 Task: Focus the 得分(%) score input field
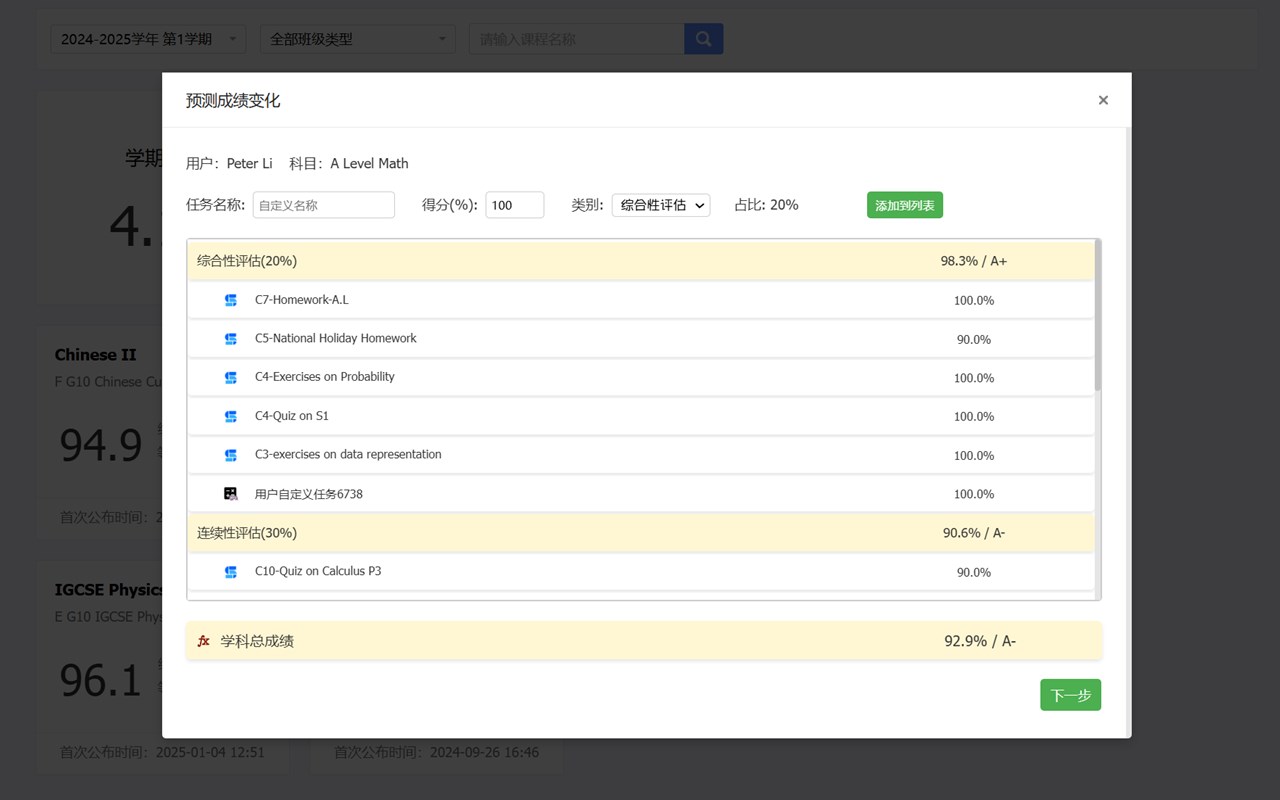click(x=515, y=205)
